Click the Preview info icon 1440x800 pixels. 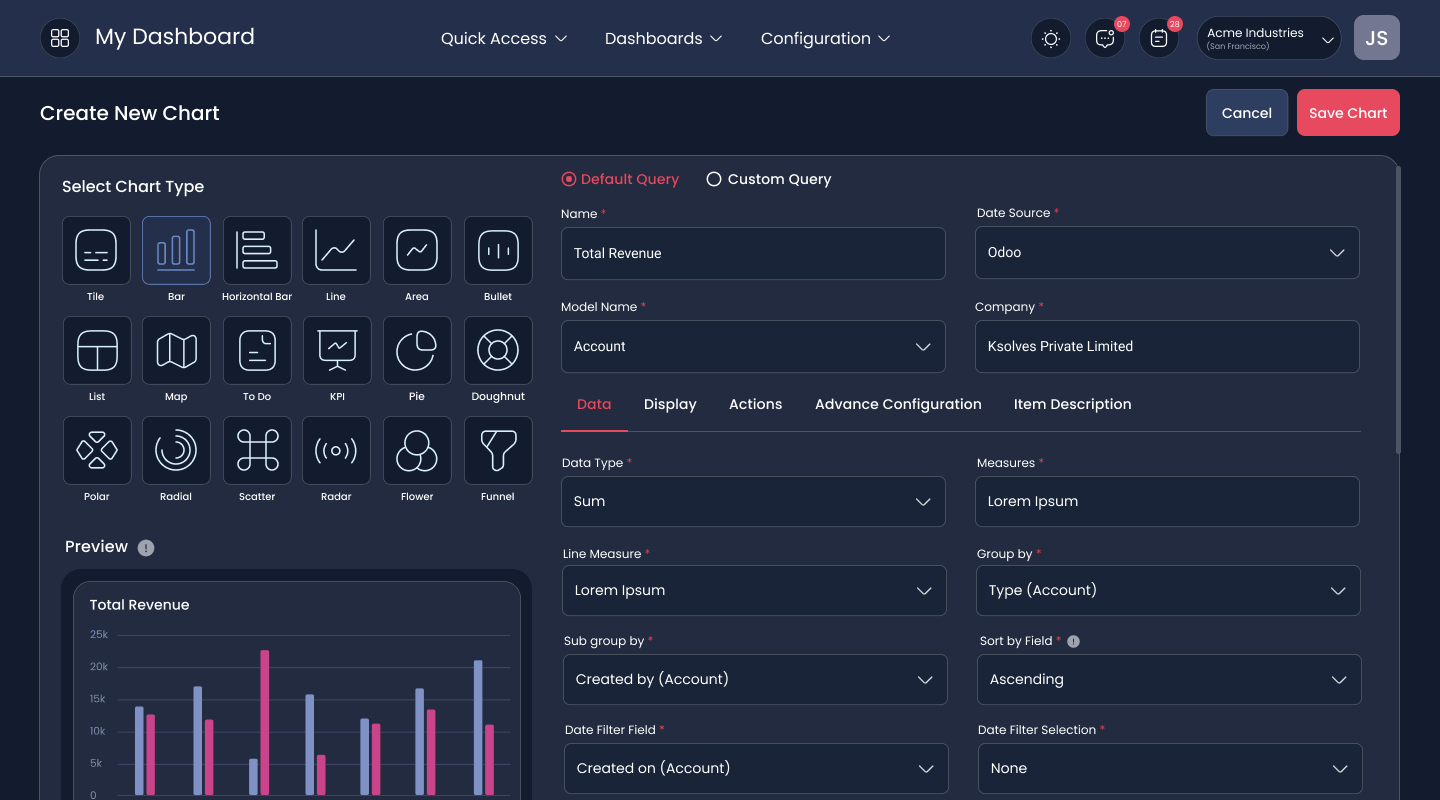(x=146, y=547)
